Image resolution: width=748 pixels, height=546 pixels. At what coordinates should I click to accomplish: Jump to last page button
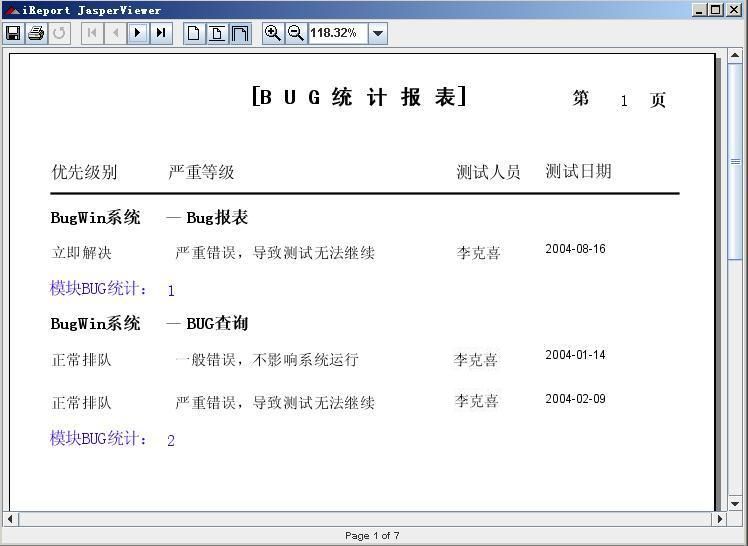tap(161, 33)
